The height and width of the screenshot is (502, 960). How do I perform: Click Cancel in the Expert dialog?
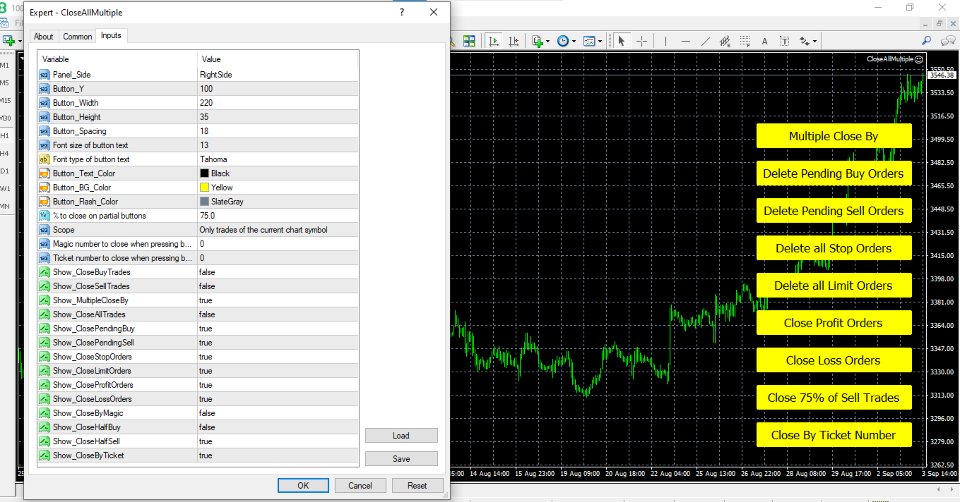(360, 485)
